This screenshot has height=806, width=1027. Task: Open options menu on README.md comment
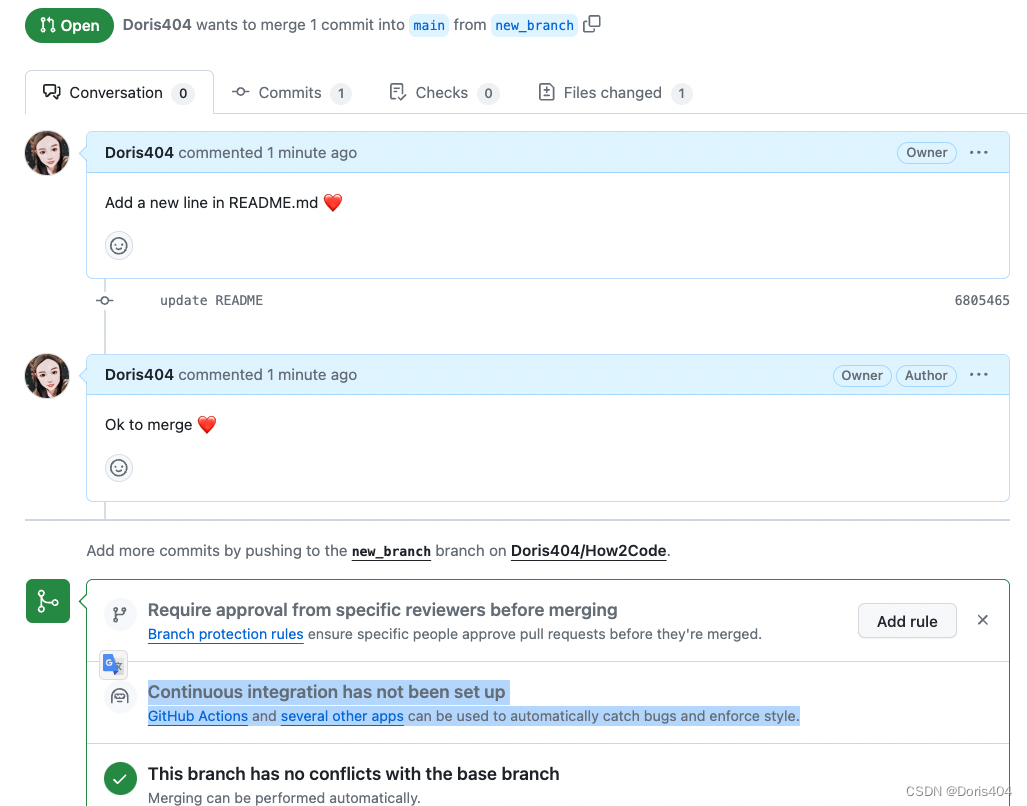click(x=979, y=153)
